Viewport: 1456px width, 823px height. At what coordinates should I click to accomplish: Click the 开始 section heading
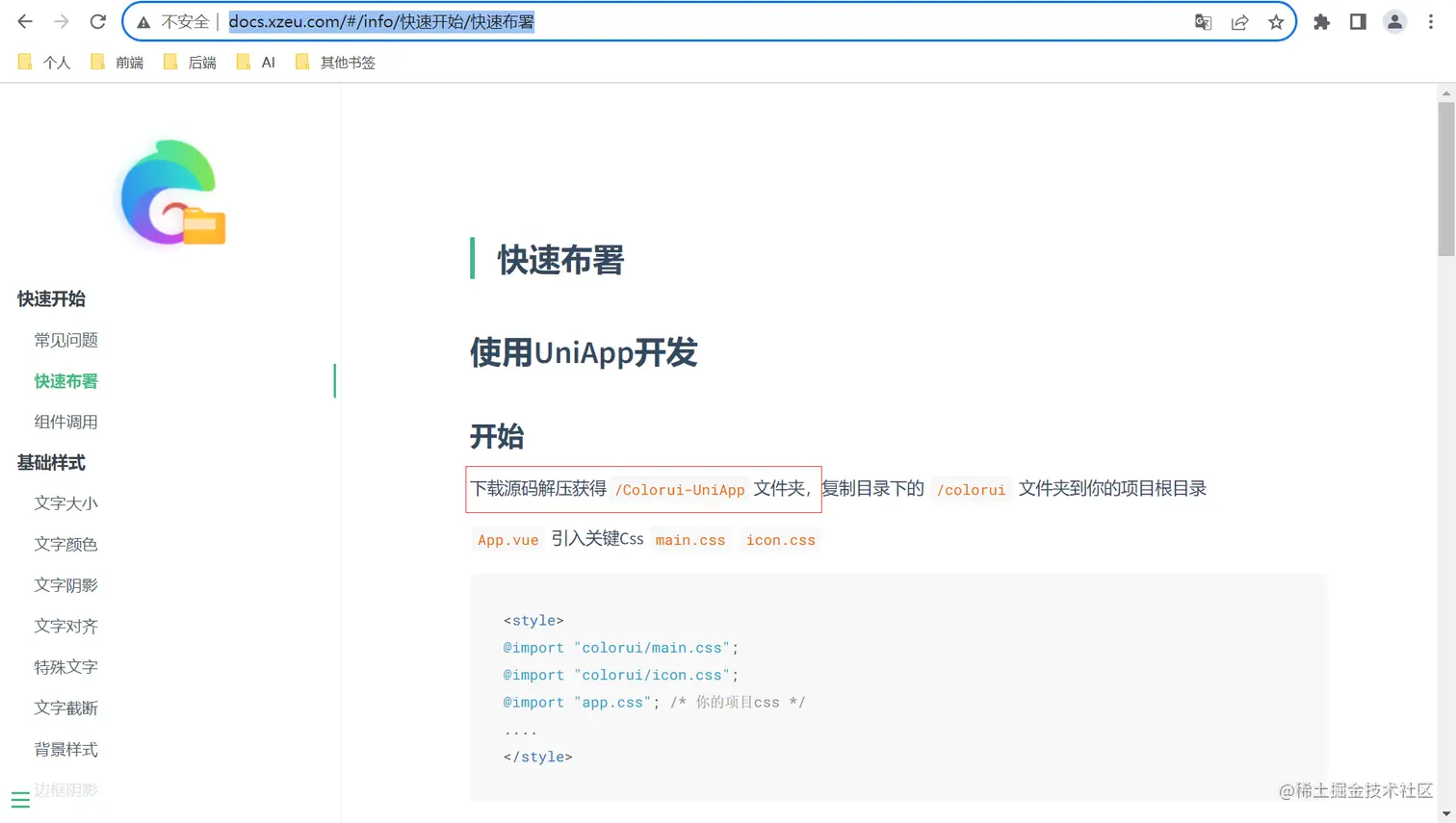pos(497,437)
